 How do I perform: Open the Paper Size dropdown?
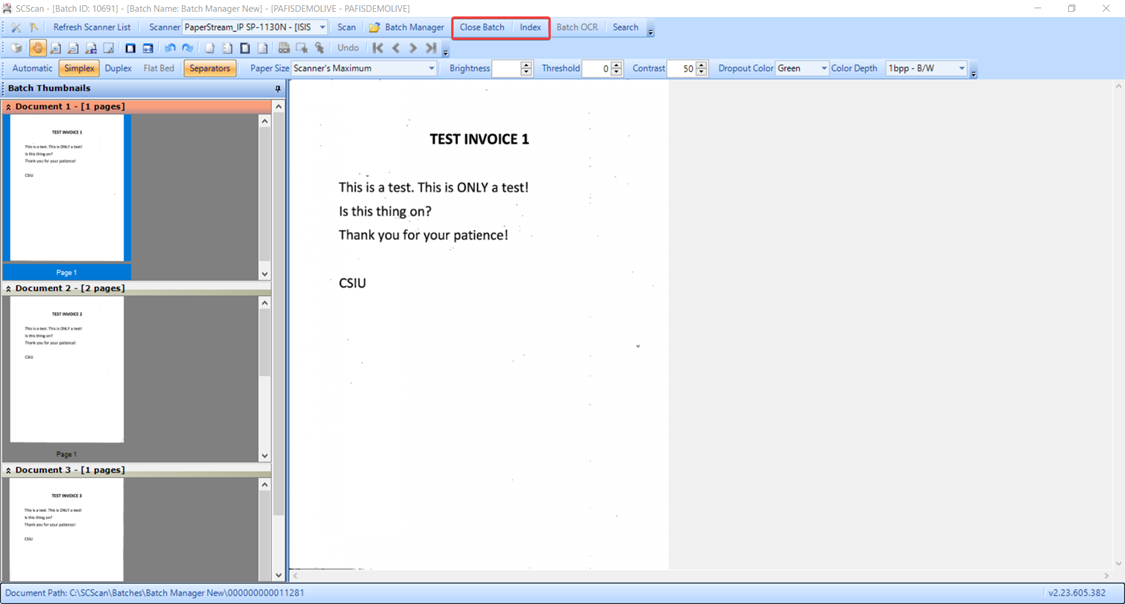point(431,69)
